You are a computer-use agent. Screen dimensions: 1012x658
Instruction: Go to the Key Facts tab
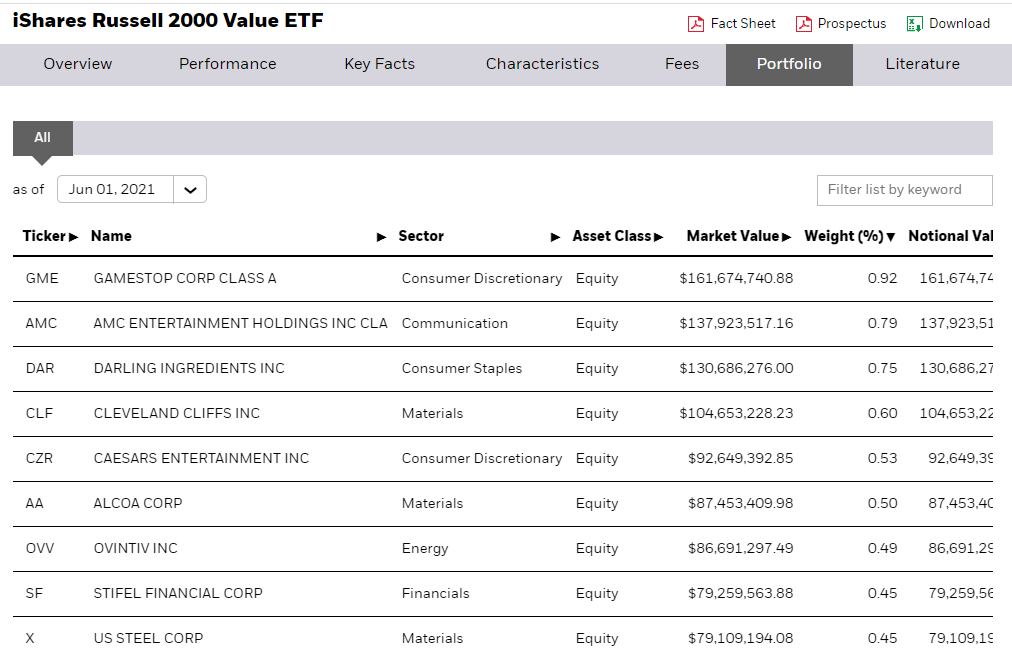tap(380, 65)
